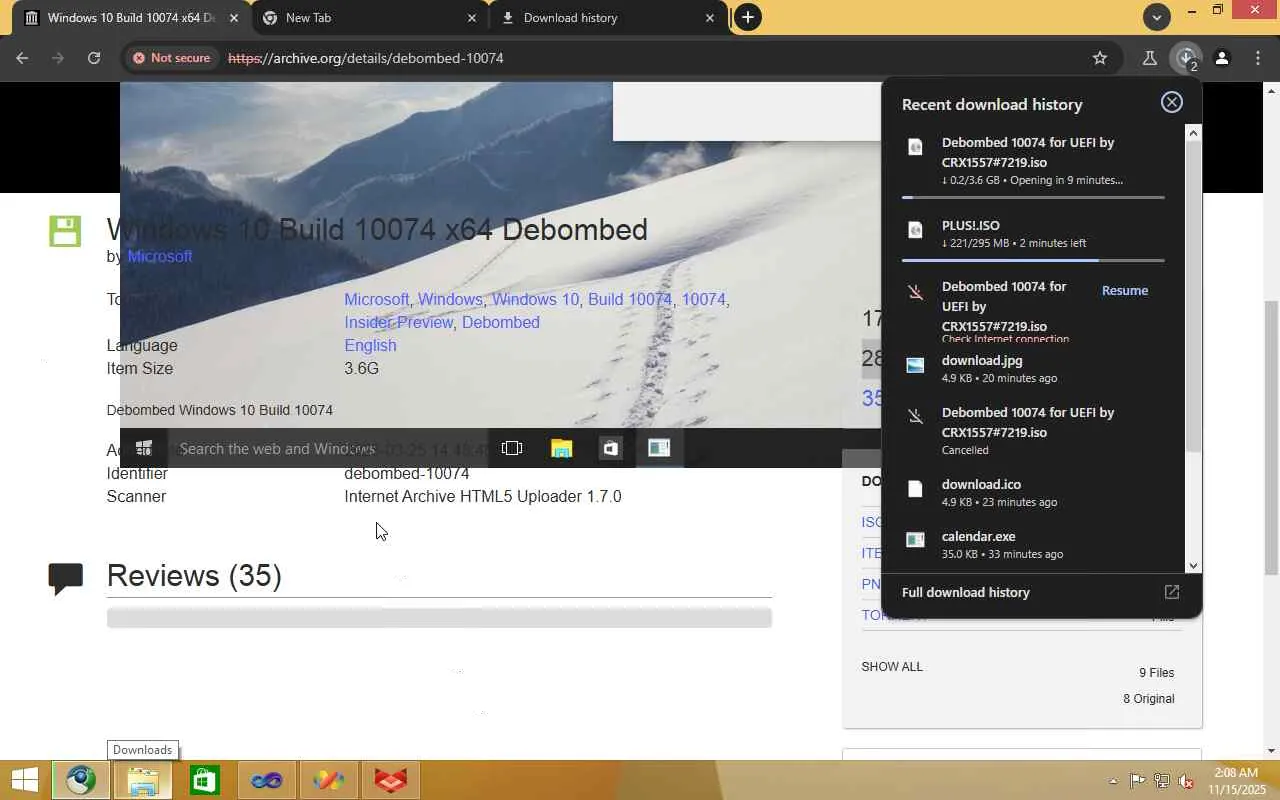This screenshot has width=1280, height=800.
Task: Open the Chrome profile avatar menu
Action: tap(1222, 58)
